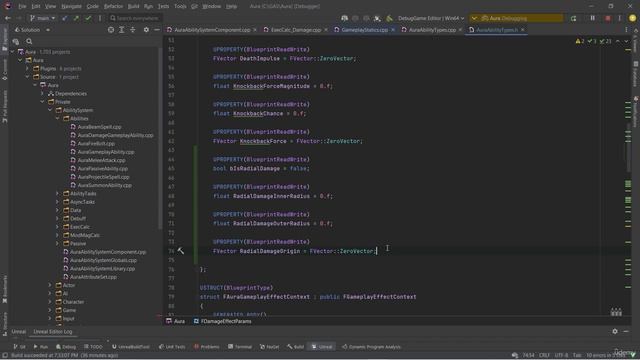Click collapse all icon in Solution panel

coord(133,30)
